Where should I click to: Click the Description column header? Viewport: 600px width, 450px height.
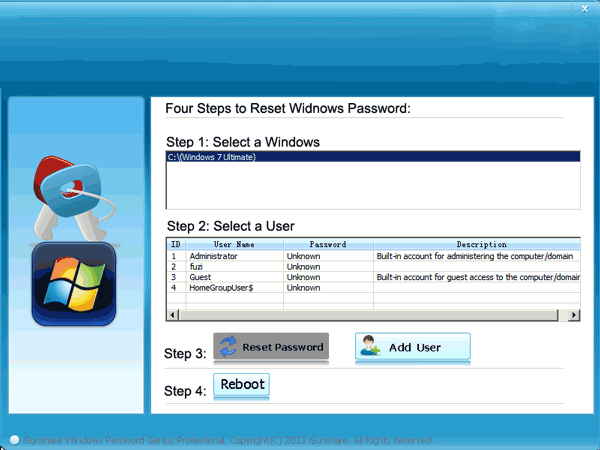(x=477, y=244)
